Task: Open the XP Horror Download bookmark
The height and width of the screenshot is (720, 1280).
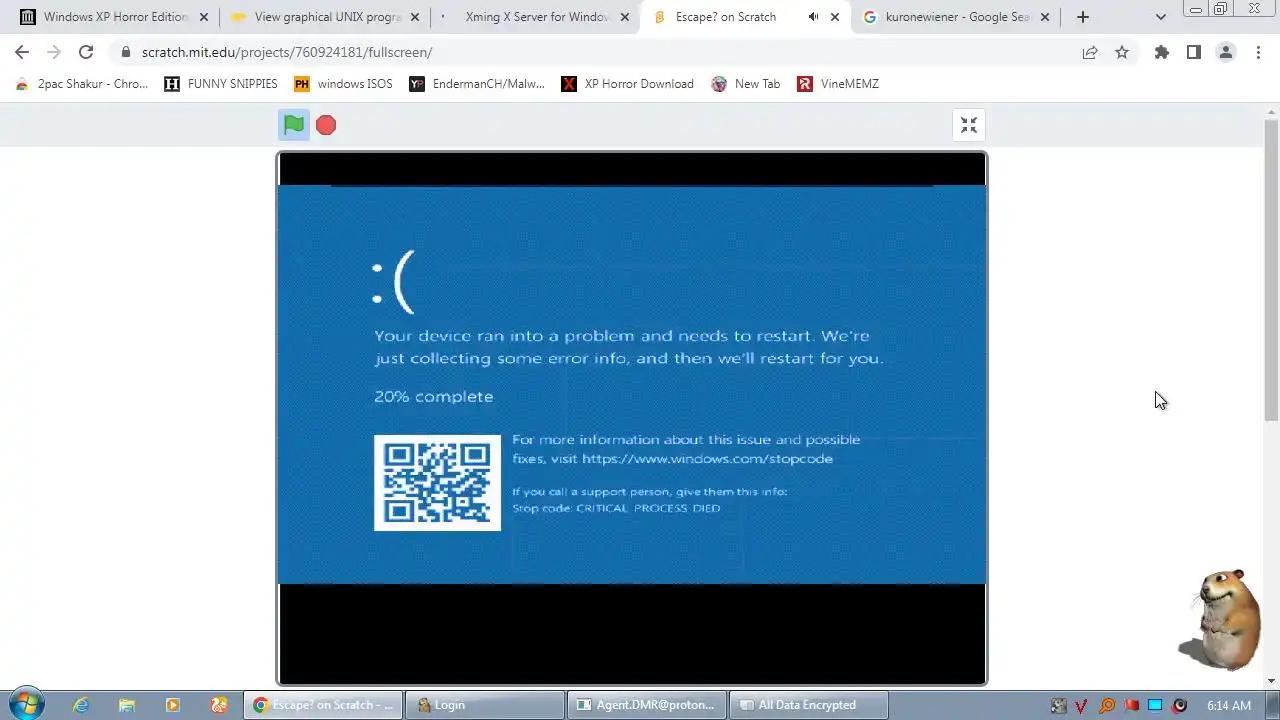Action: pos(627,84)
